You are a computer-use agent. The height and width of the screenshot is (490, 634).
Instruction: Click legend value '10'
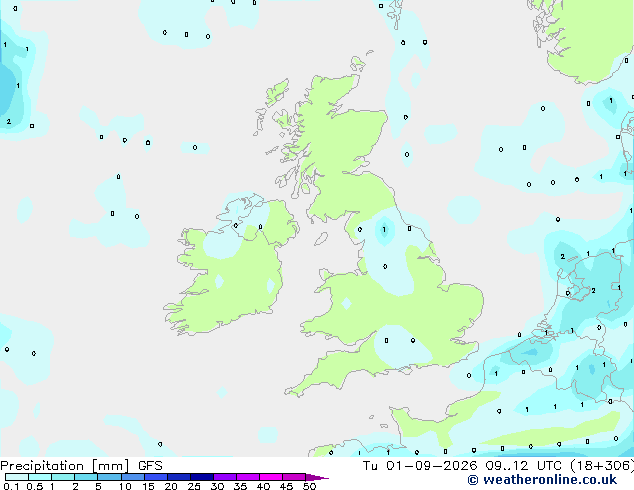pyautogui.click(x=125, y=486)
